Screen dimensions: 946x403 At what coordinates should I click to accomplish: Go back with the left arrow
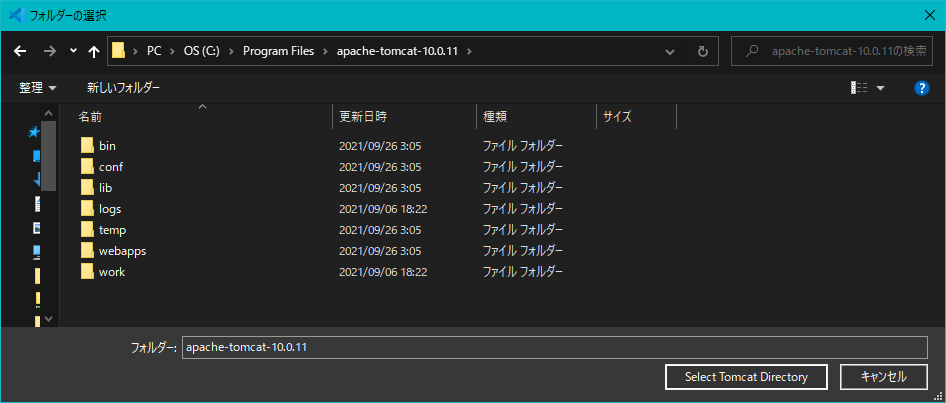point(20,52)
